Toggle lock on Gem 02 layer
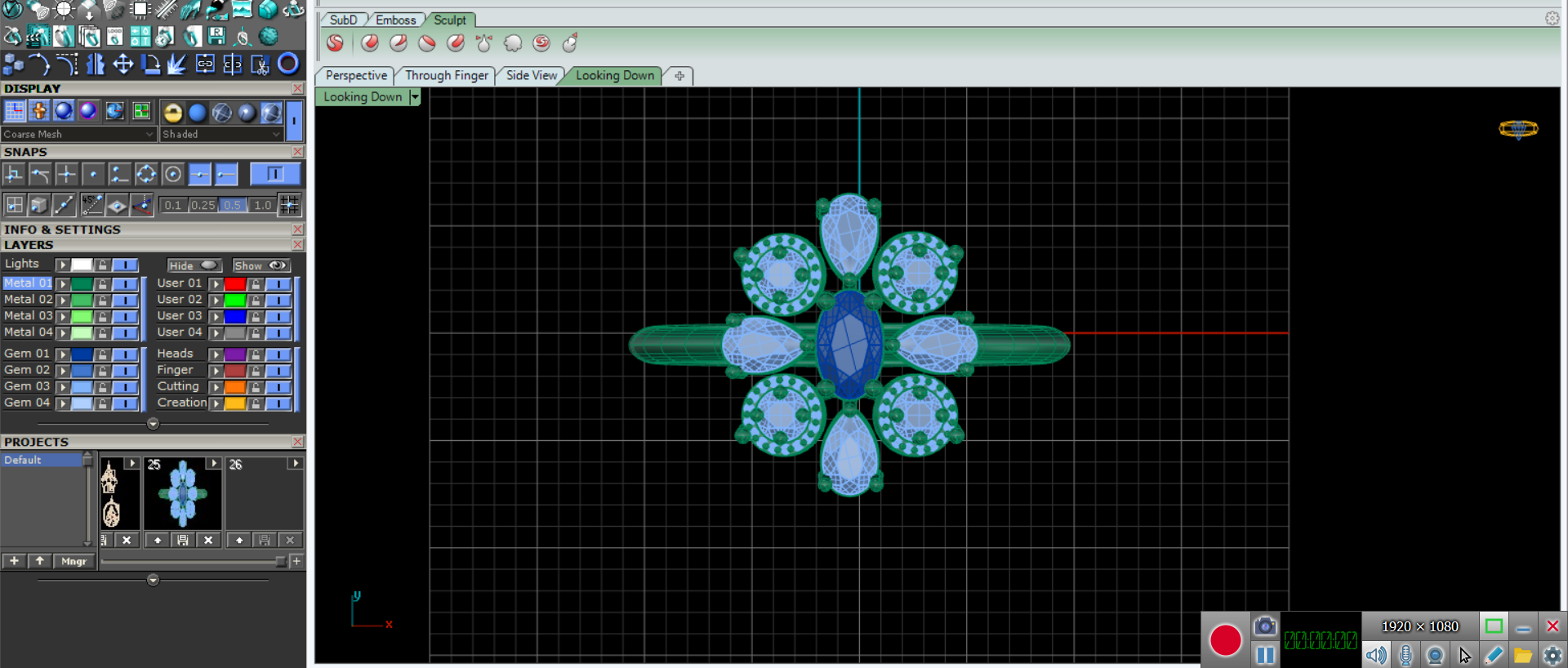 pyautogui.click(x=102, y=371)
